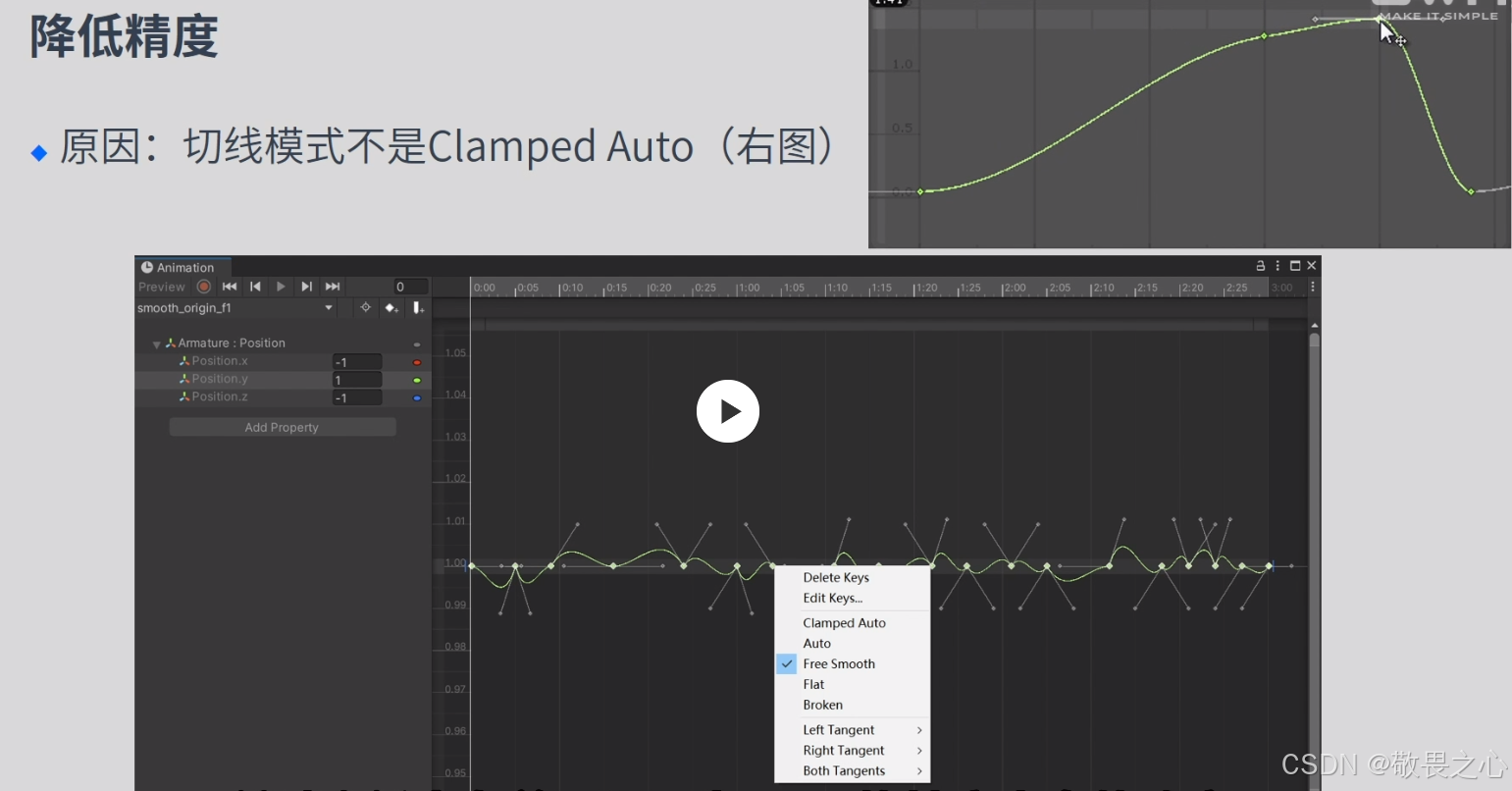Click the Animation tab clock icon
The width and height of the screenshot is (1512, 791).
(x=147, y=267)
